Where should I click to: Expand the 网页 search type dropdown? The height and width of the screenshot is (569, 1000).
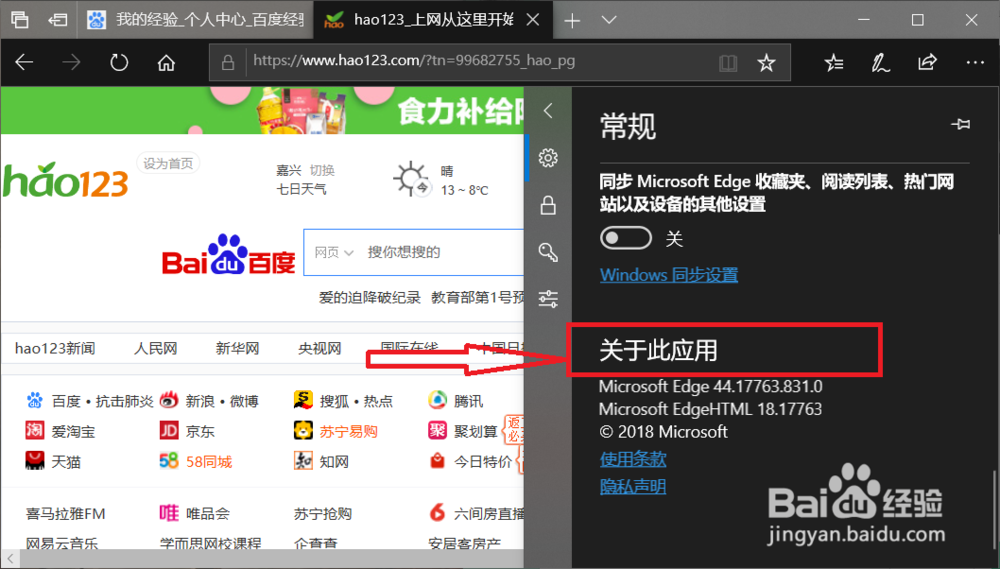click(x=334, y=252)
